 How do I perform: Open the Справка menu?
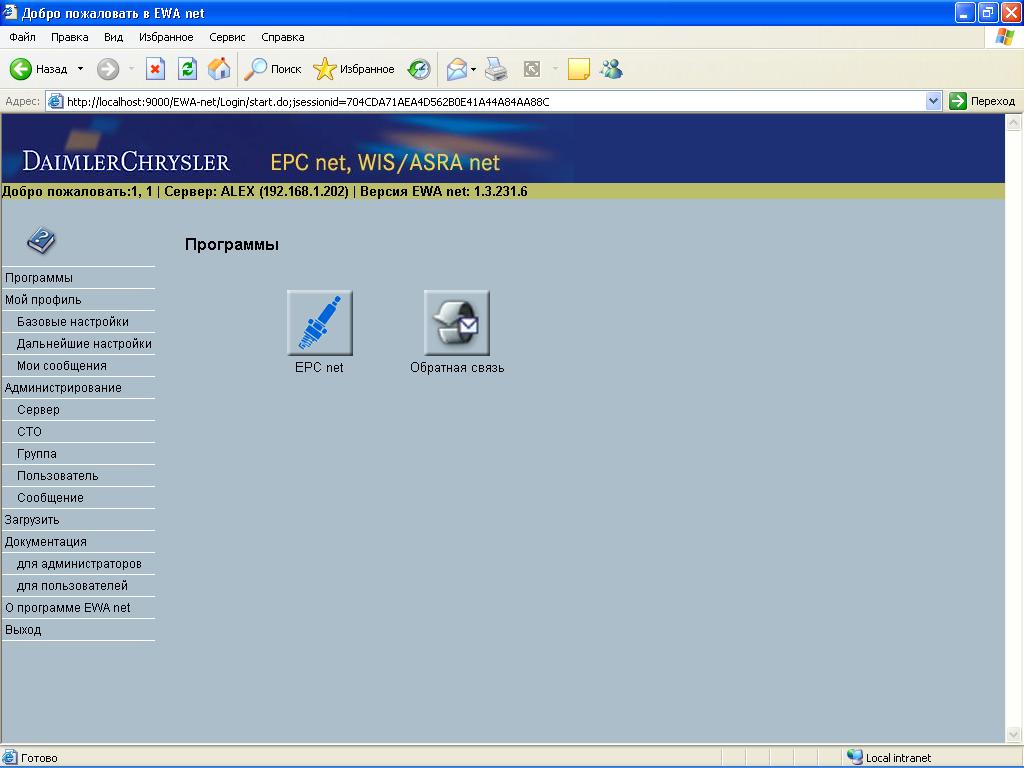283,37
